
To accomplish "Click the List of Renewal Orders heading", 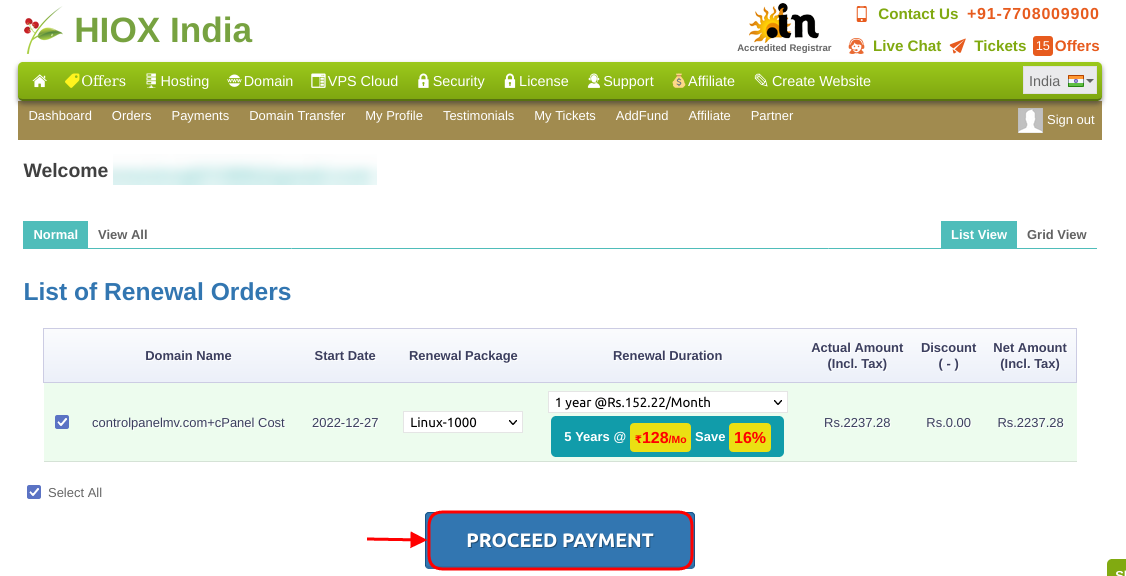I will point(157,292).
